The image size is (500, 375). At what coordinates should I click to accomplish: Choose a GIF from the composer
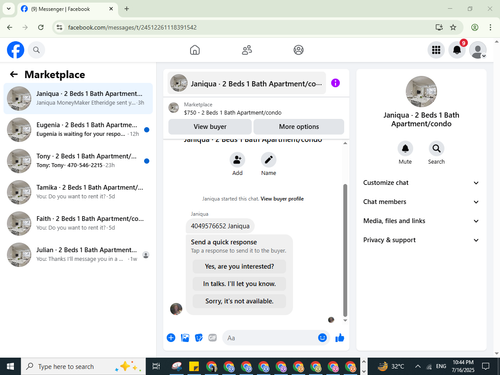212,338
